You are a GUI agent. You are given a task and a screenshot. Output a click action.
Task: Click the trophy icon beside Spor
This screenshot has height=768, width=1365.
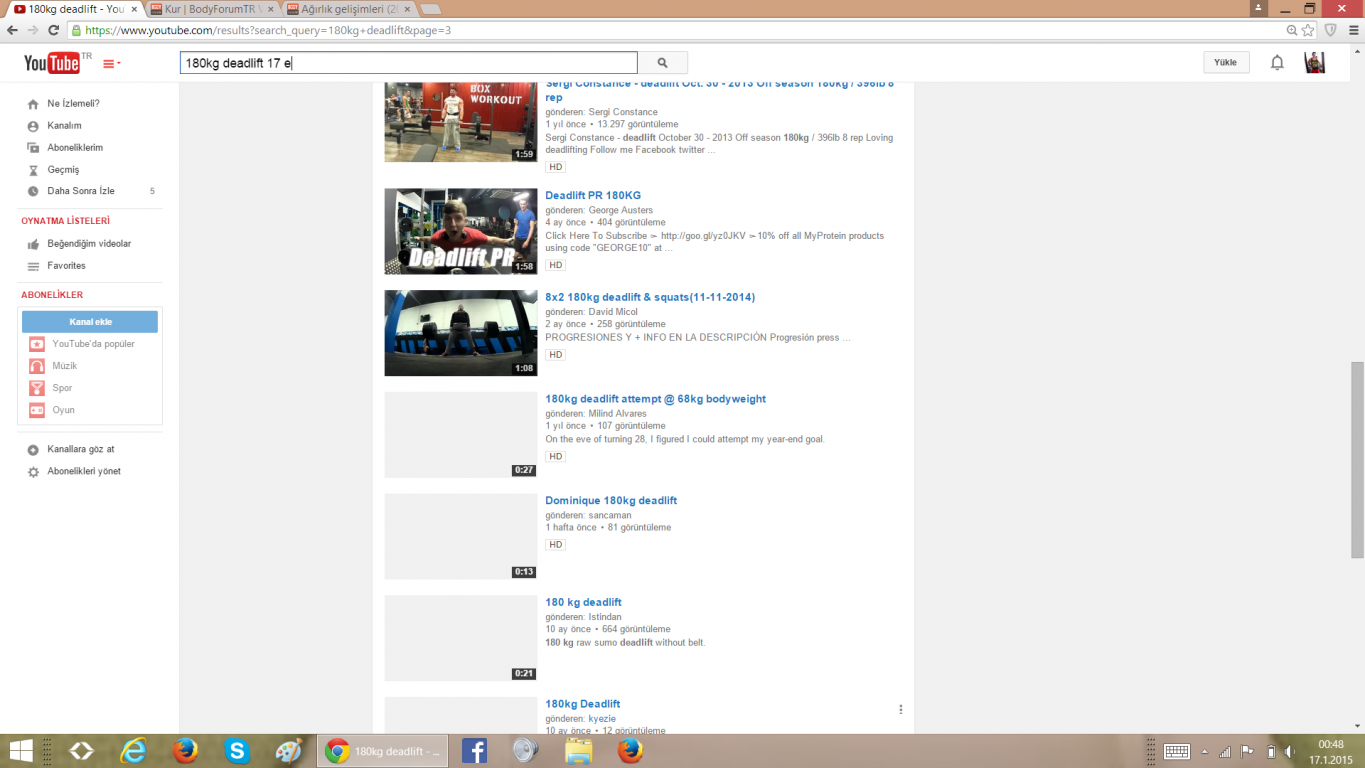pos(36,388)
